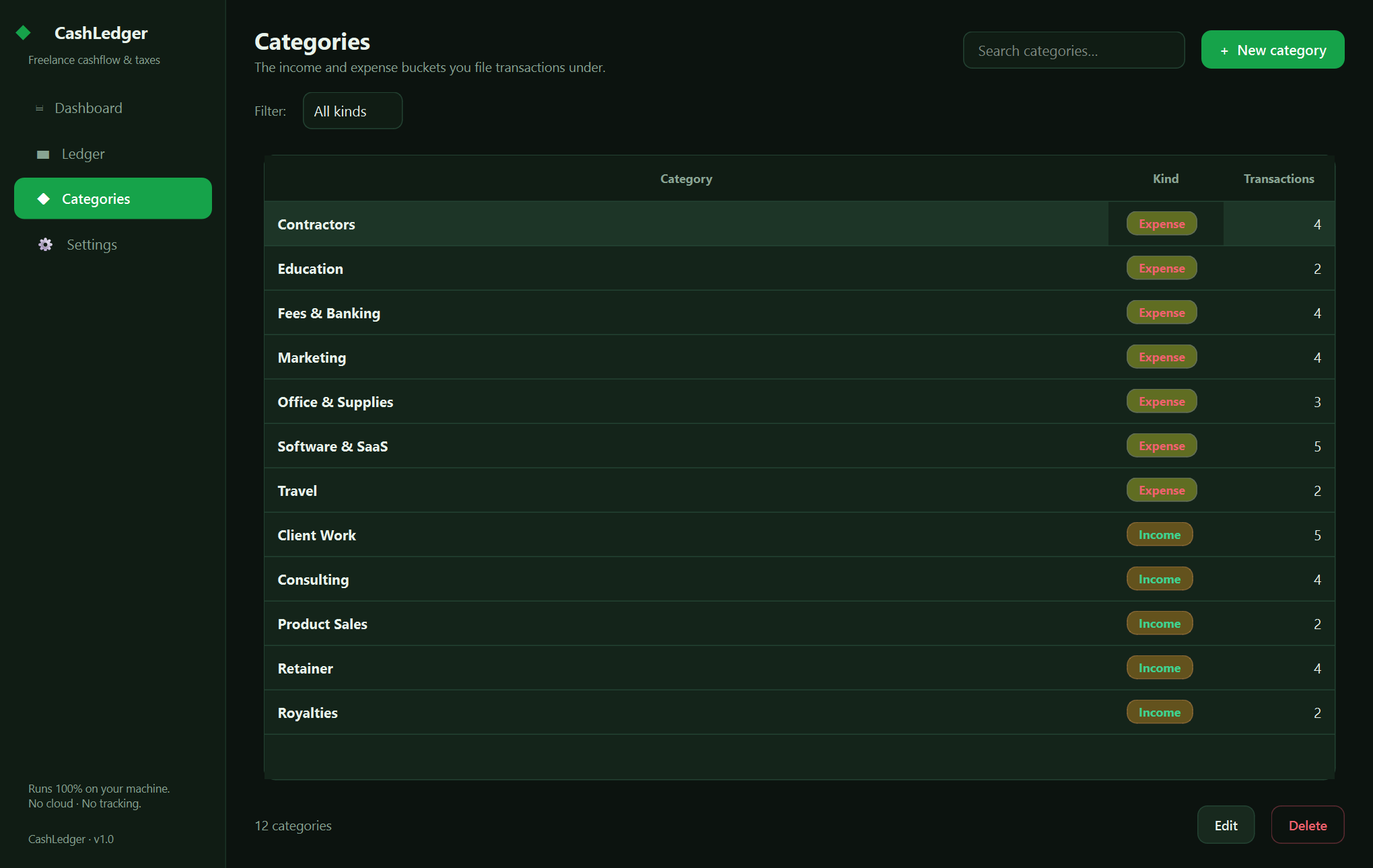Image resolution: width=1373 pixels, height=868 pixels.
Task: Sort by the Category column header
Action: coord(686,178)
